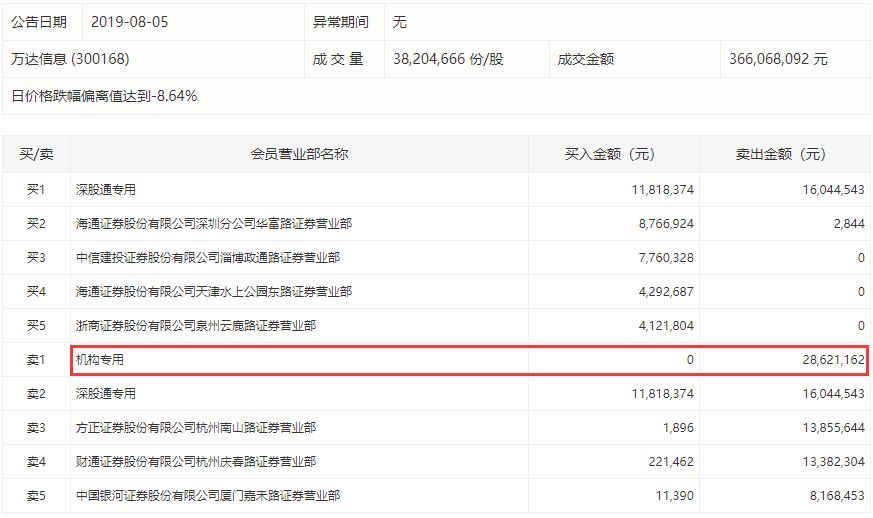Click the 万达信息 (300168) stock name

point(70,59)
